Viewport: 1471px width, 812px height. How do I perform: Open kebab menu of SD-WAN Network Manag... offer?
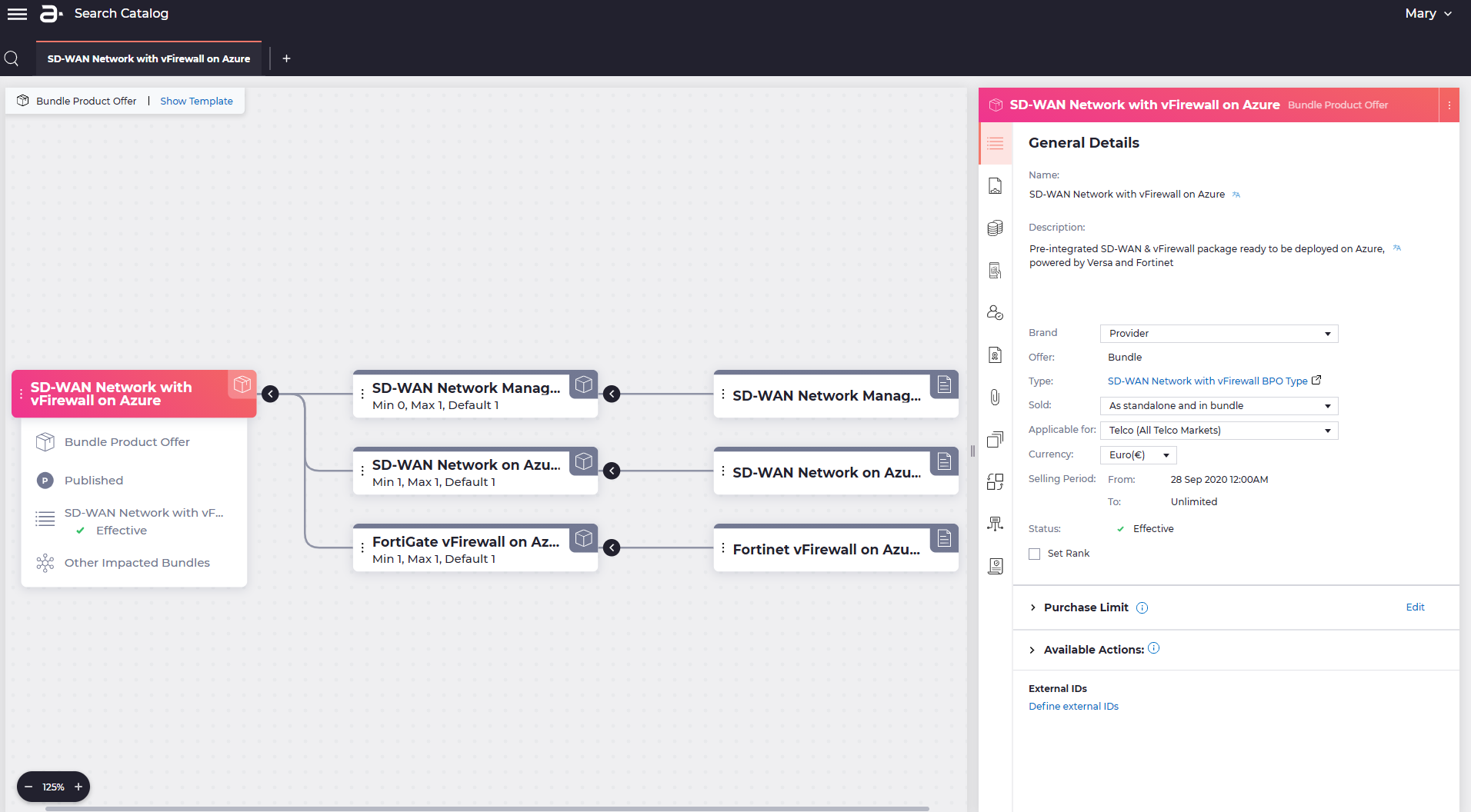pyautogui.click(x=362, y=394)
